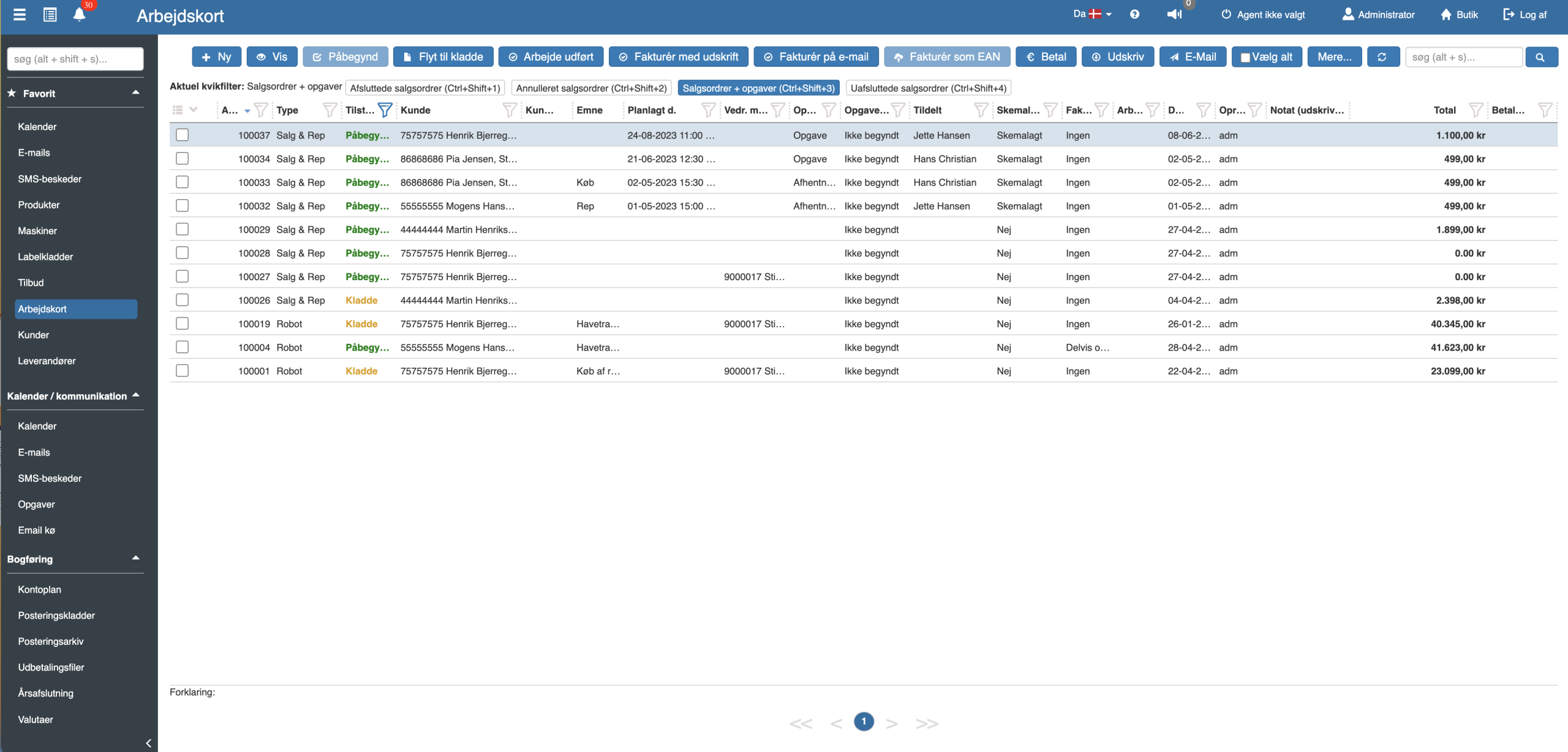Screen dimensions: 1568x752
Task: Tick checkbox for order 100029
Action: 182,229
